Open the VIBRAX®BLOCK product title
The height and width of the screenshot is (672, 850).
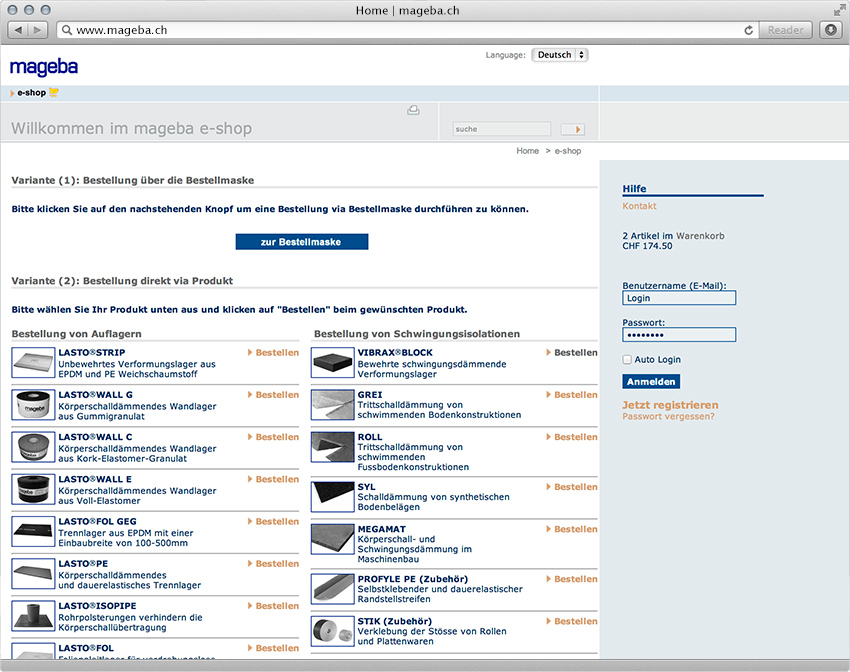[x=395, y=352]
